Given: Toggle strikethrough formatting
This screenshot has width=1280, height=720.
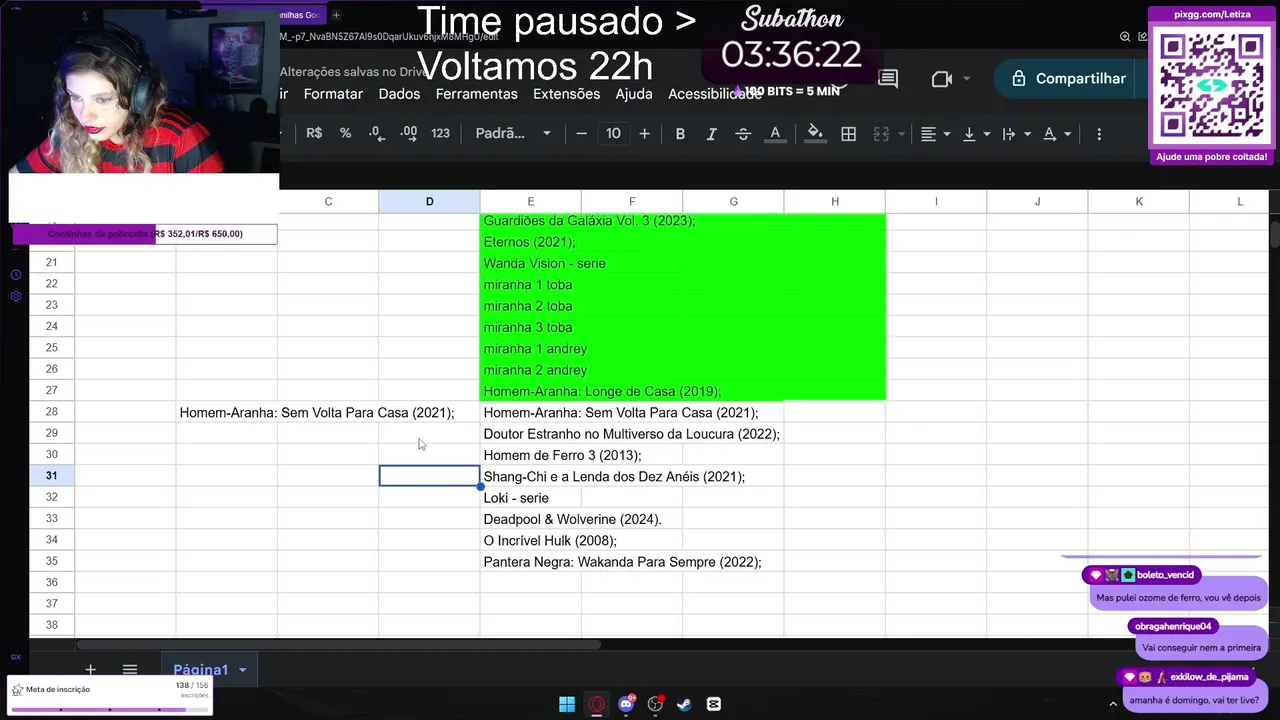Looking at the screenshot, I should [x=743, y=133].
